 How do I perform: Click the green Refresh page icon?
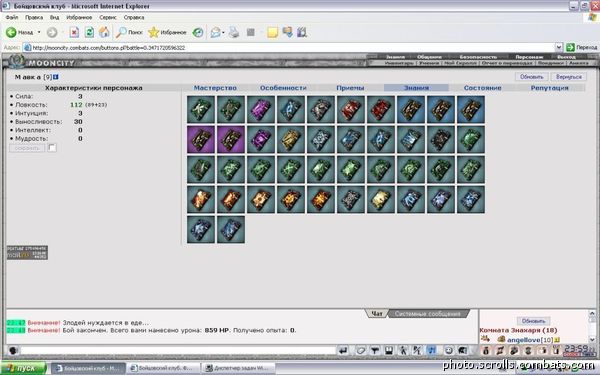coord(89,33)
